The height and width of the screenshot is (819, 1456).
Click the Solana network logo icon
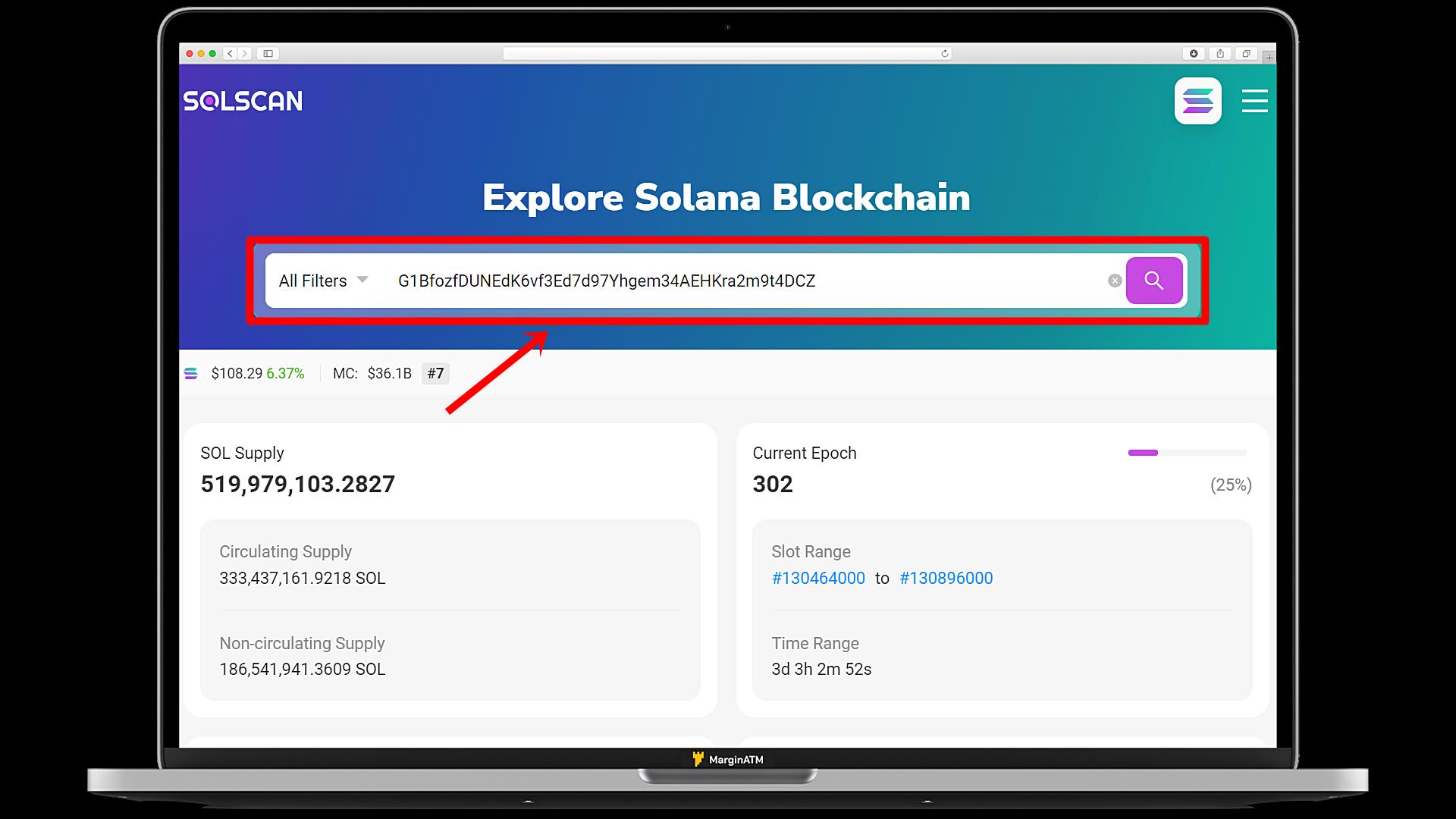[x=1198, y=101]
